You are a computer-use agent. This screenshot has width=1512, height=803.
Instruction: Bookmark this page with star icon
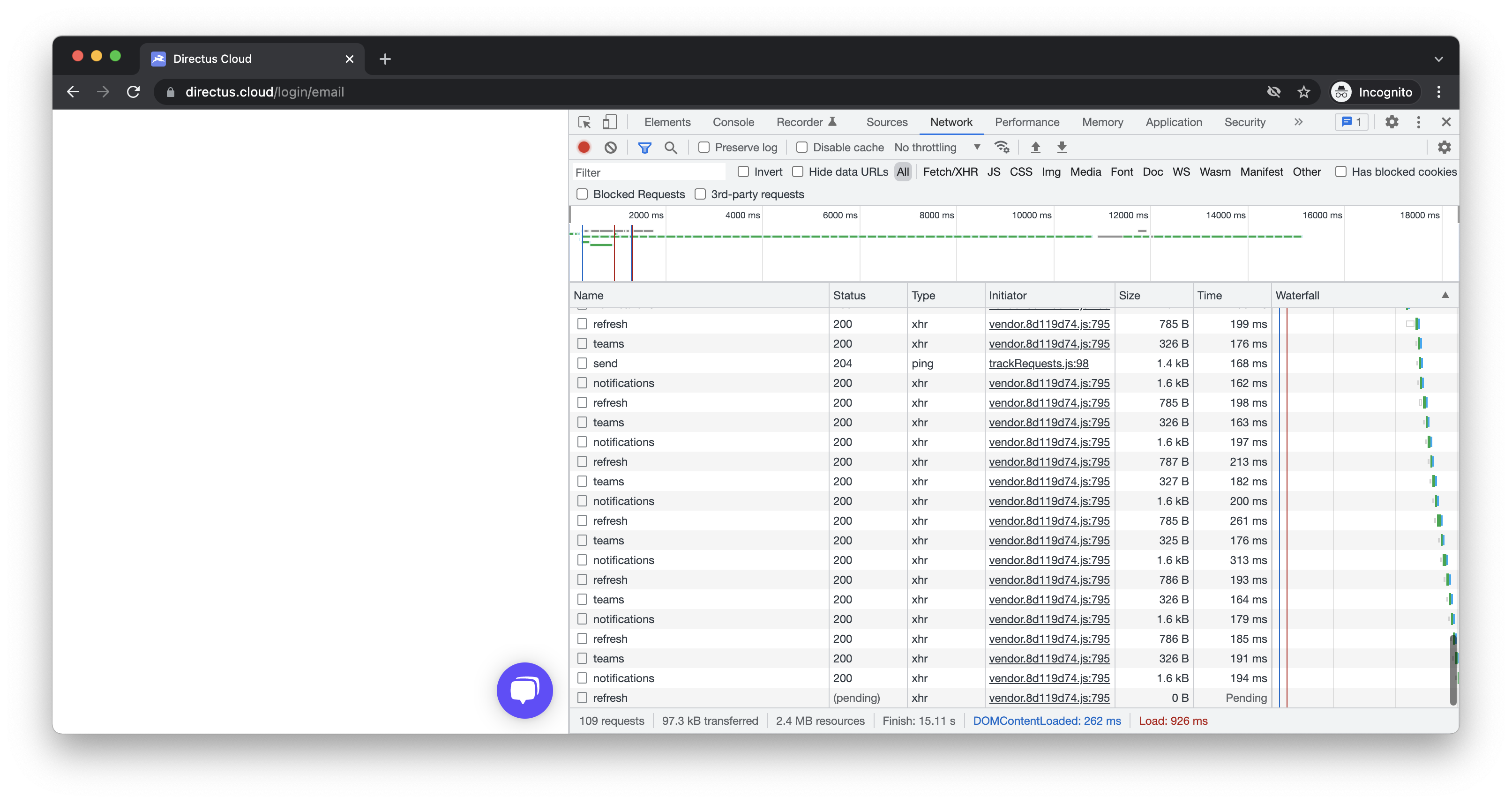pos(1303,92)
